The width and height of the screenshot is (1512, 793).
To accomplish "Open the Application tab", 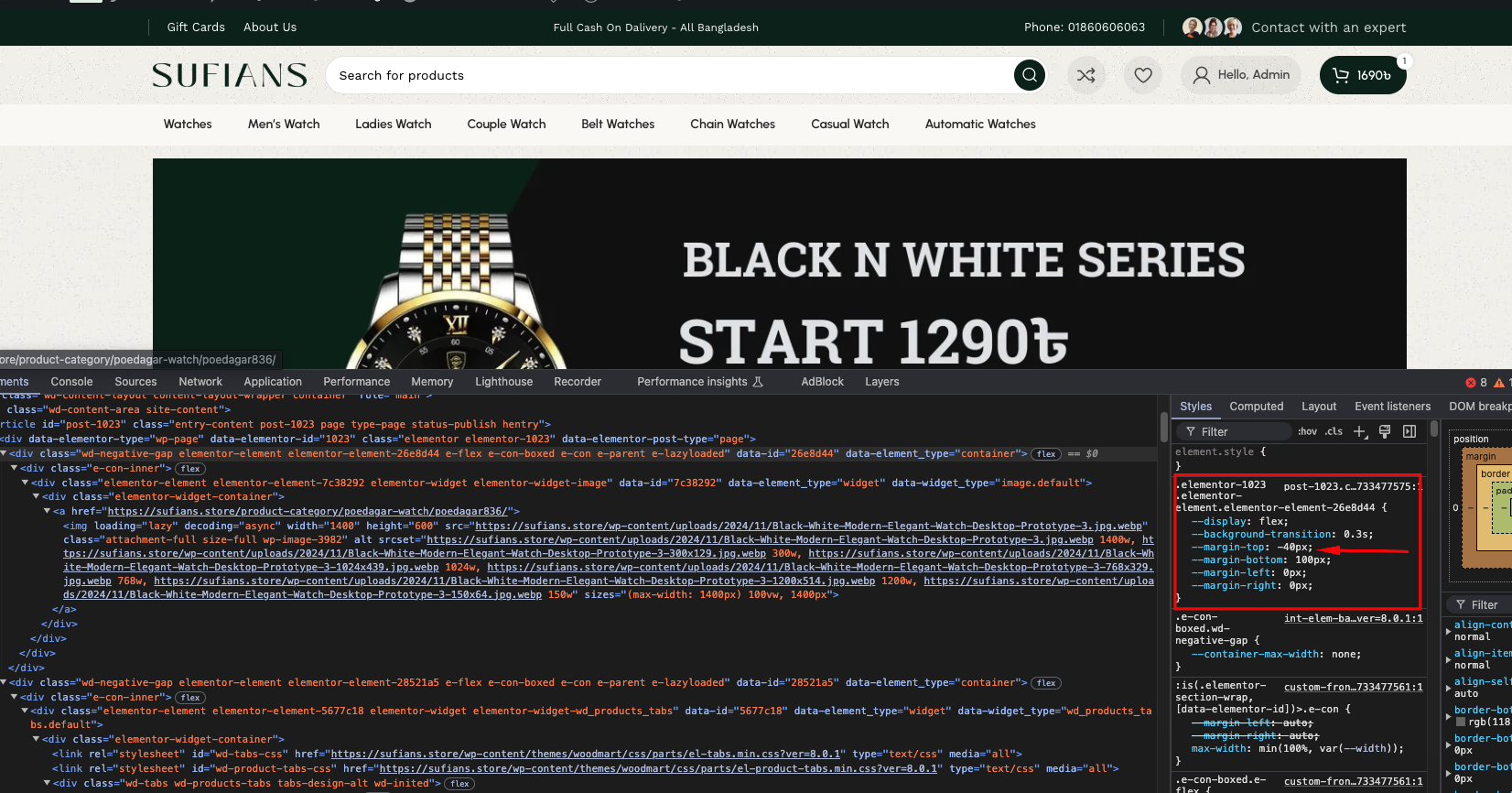I will point(273,382).
